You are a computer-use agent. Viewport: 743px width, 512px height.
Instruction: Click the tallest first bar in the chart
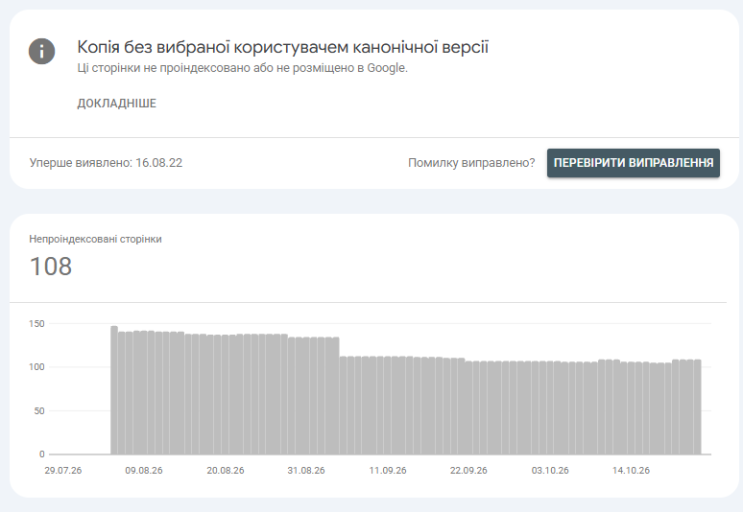pyautogui.click(x=114, y=390)
